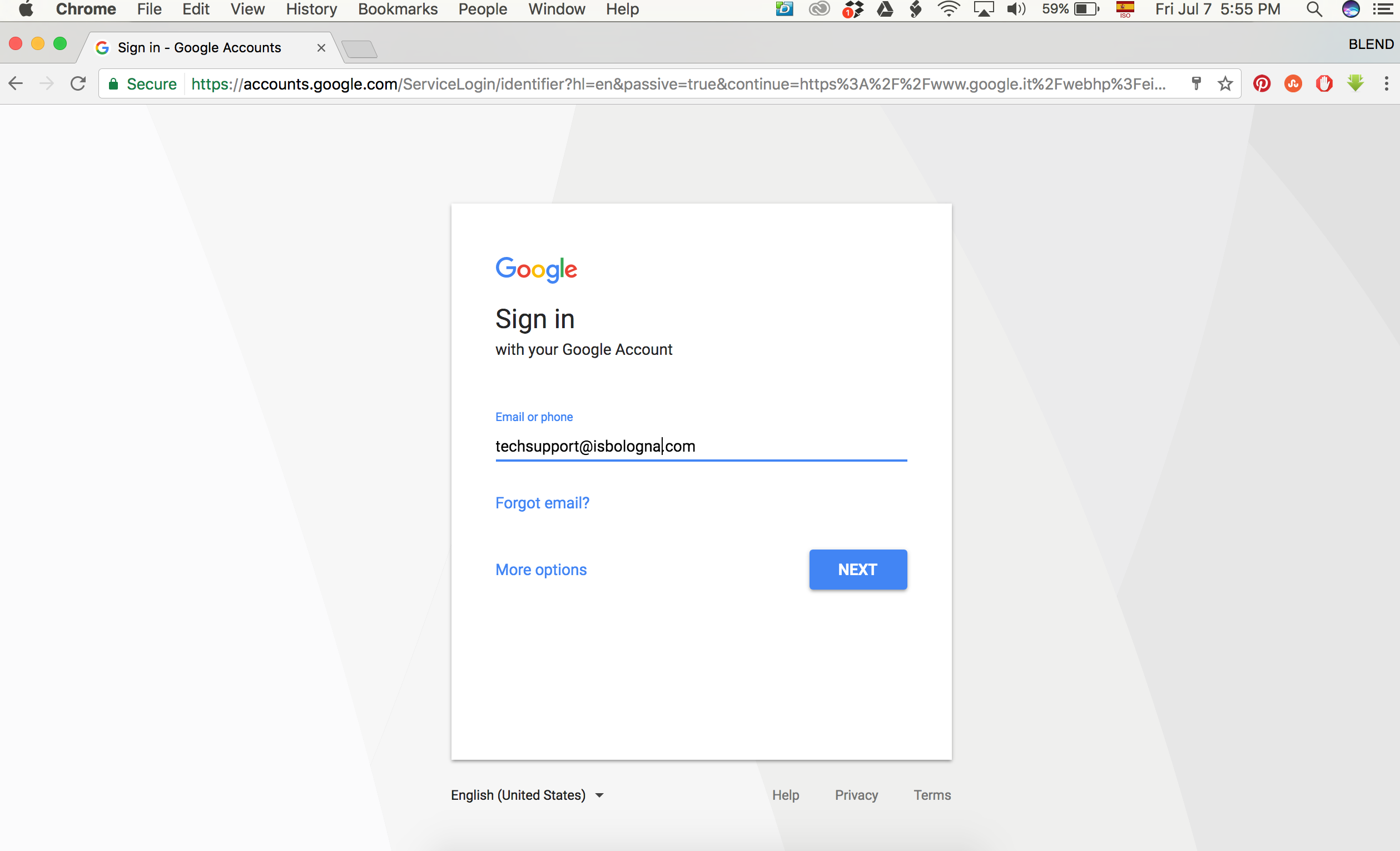Click the green download arrow extension
The height and width of the screenshot is (851, 1400).
tap(1355, 83)
